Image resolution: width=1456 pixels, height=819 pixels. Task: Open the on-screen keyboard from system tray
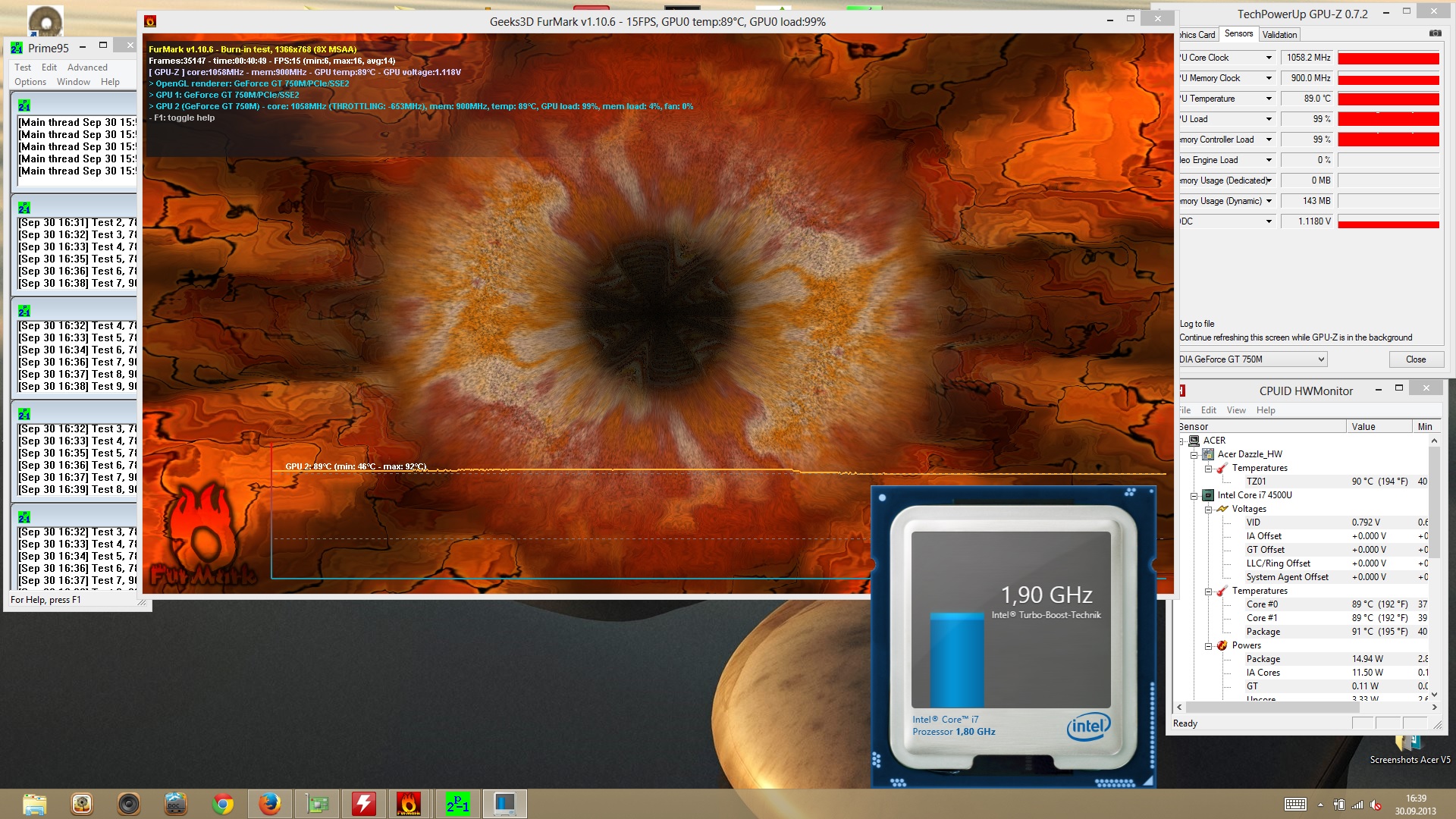1295,805
